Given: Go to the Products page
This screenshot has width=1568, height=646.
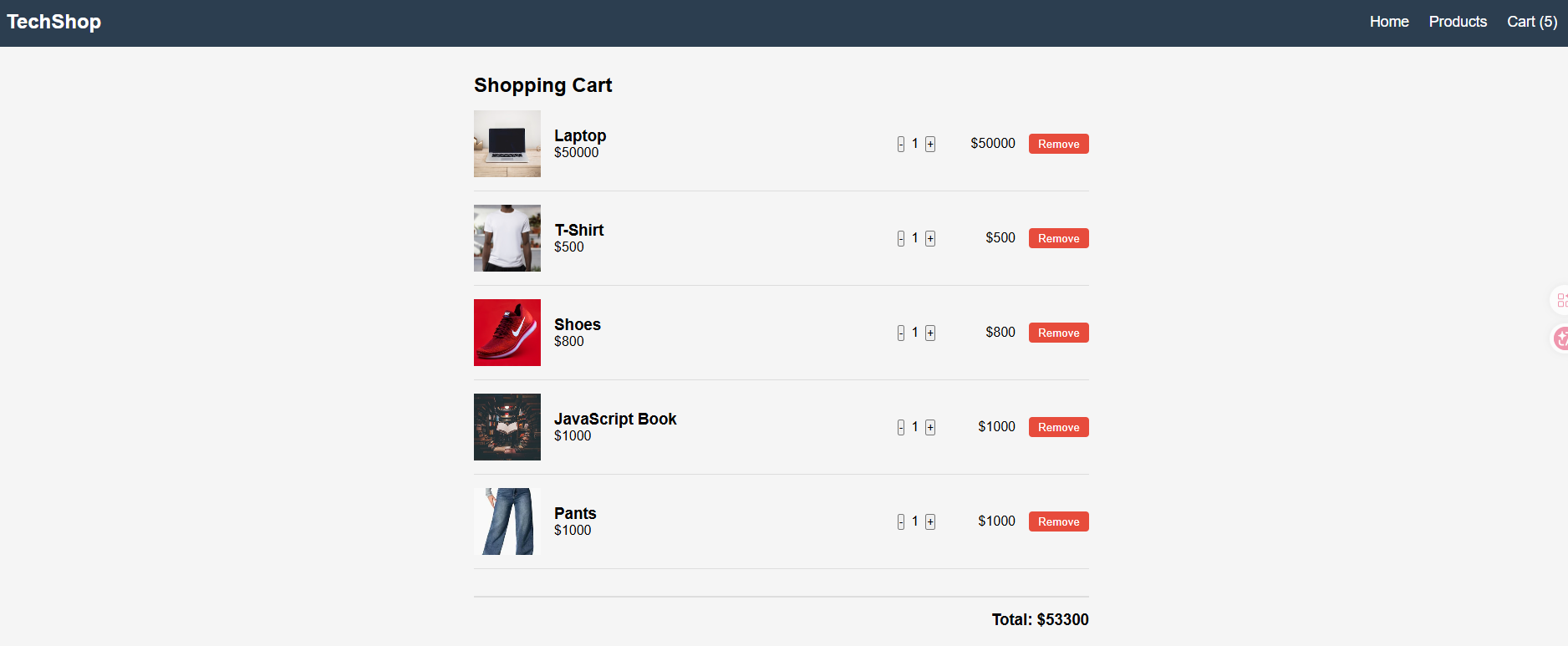Looking at the screenshot, I should tap(1458, 22).
